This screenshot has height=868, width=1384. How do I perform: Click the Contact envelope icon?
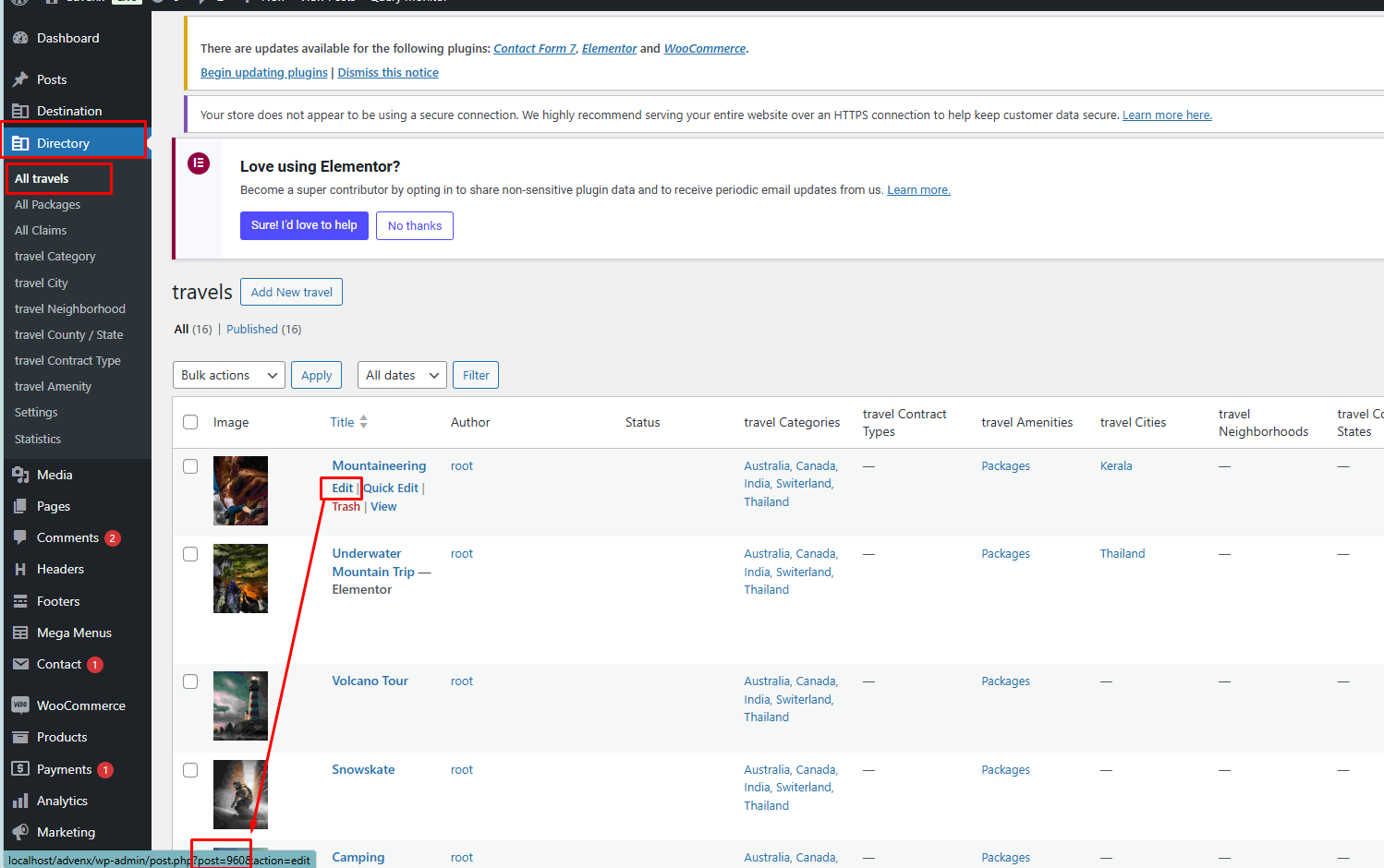click(x=20, y=664)
